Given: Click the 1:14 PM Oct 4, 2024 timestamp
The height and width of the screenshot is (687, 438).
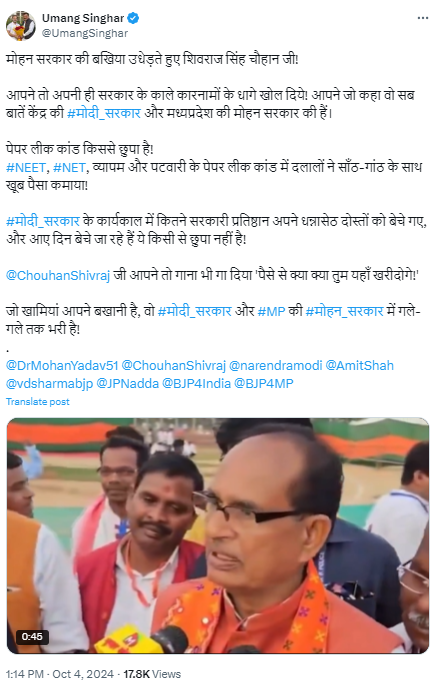Looking at the screenshot, I should (60, 674).
